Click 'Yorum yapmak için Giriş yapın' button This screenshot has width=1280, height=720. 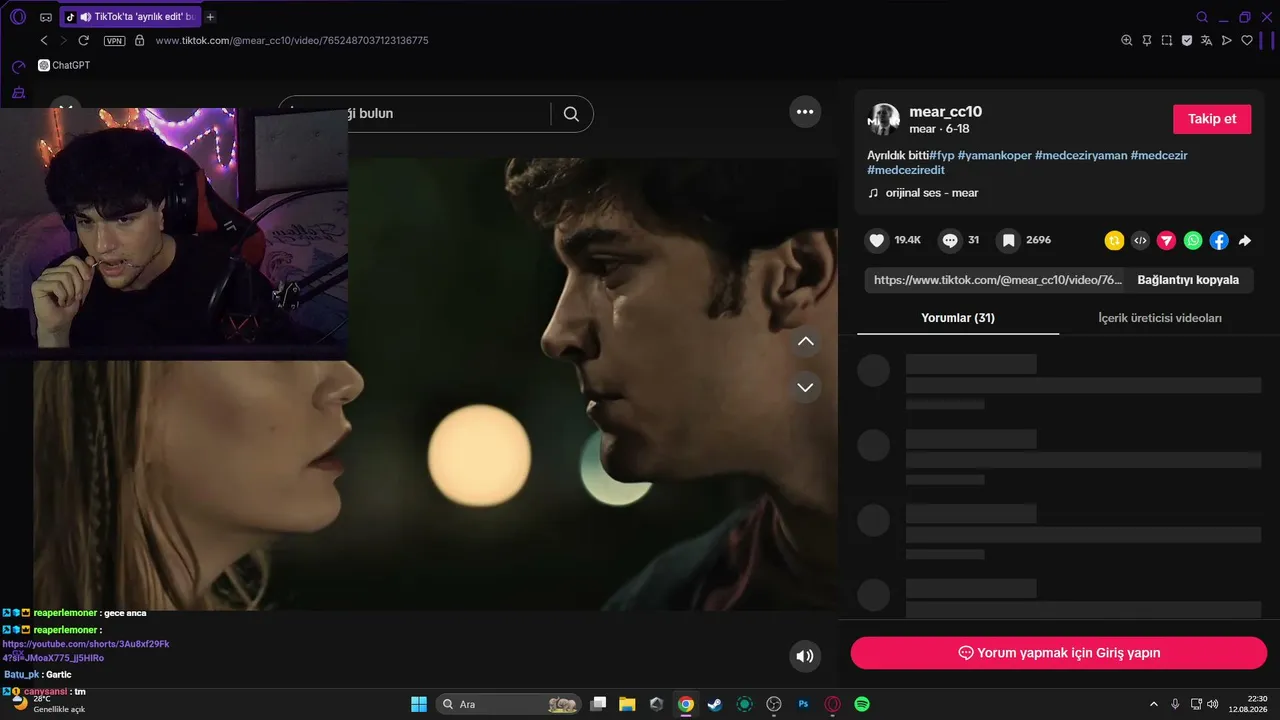coord(1059,653)
